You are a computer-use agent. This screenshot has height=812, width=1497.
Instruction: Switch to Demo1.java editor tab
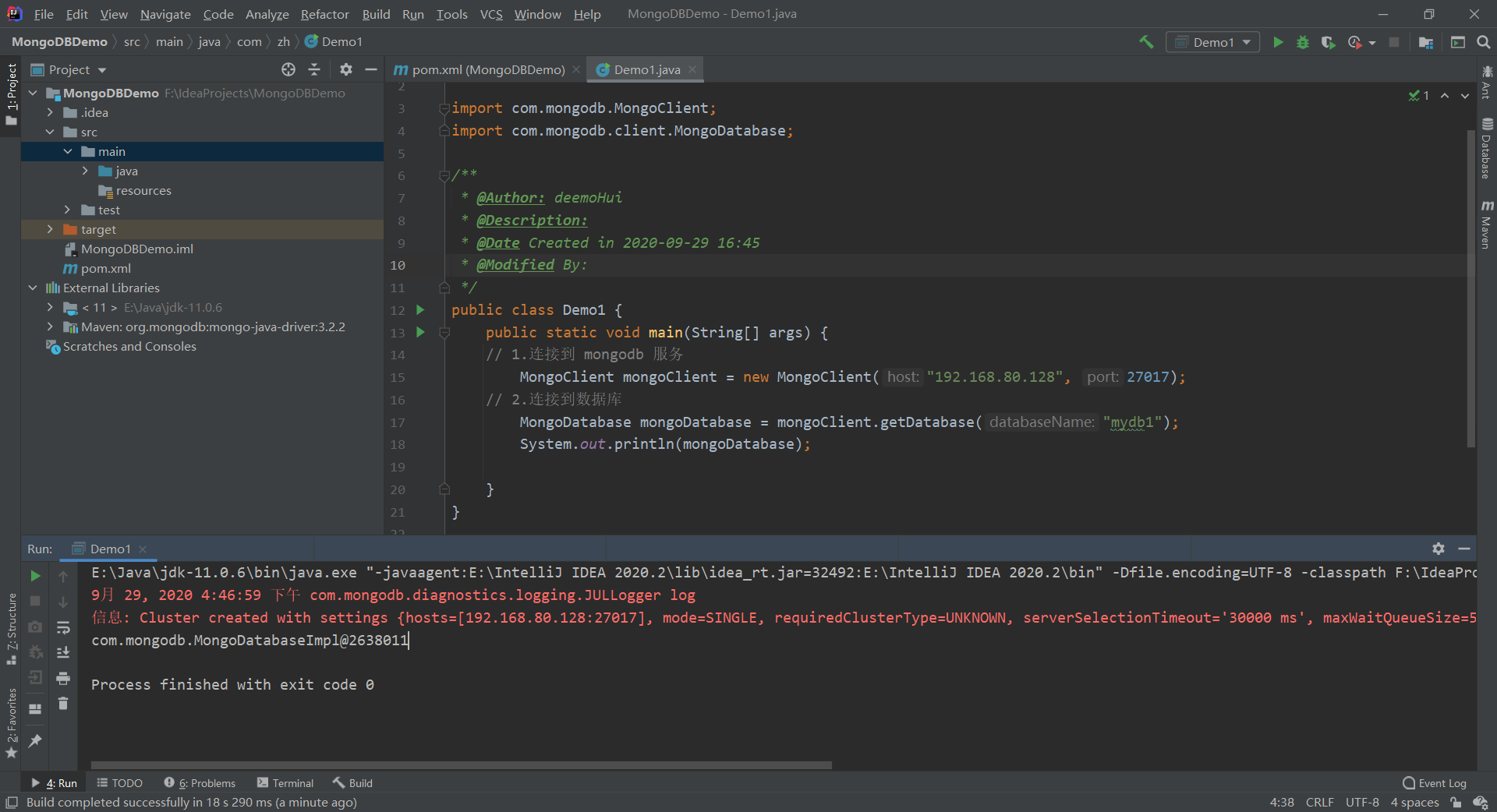[x=646, y=69]
